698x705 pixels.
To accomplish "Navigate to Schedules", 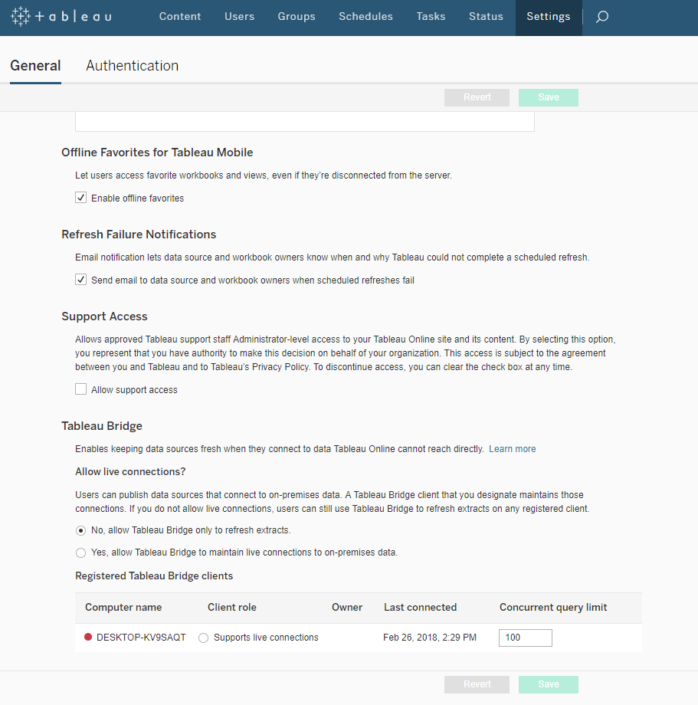I will click(366, 17).
